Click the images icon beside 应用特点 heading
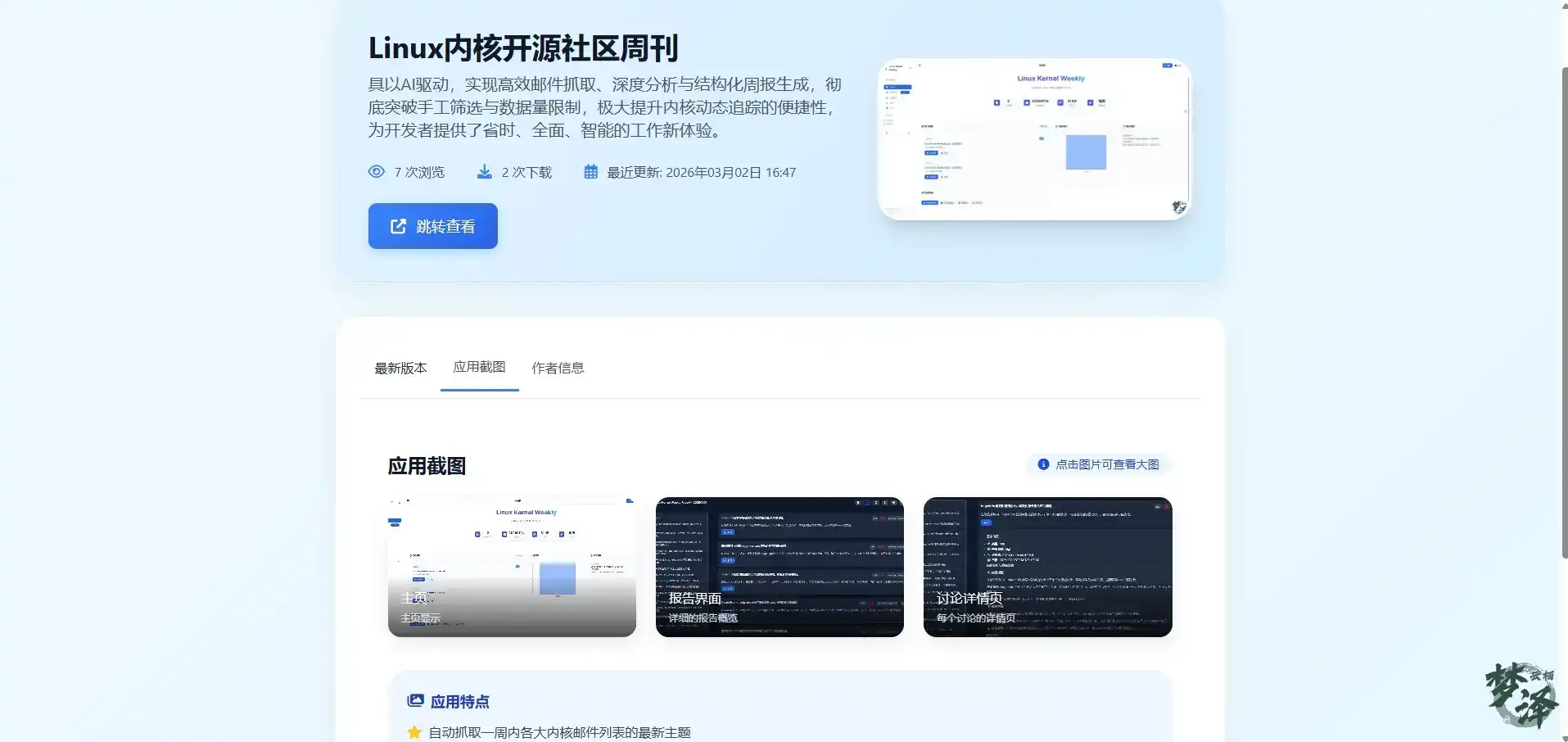 tap(415, 701)
